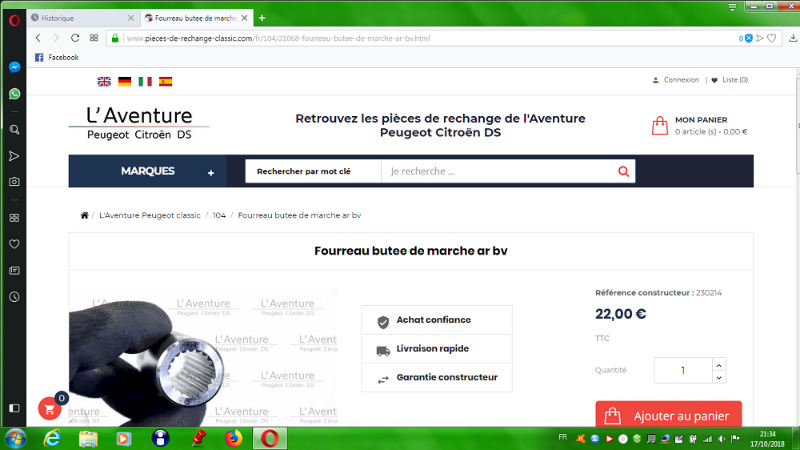Open floating red cart button
The width and height of the screenshot is (800, 450).
(x=49, y=409)
